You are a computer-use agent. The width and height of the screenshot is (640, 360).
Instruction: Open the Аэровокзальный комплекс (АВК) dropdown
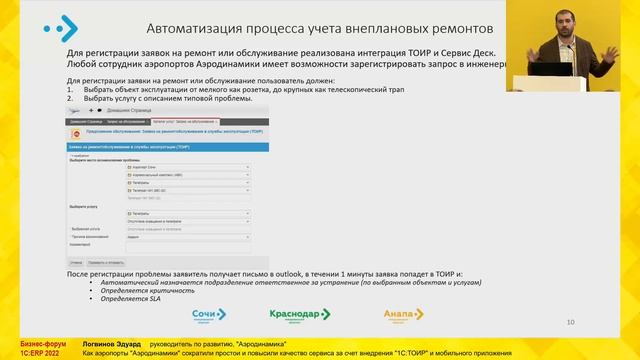[x=188, y=175]
